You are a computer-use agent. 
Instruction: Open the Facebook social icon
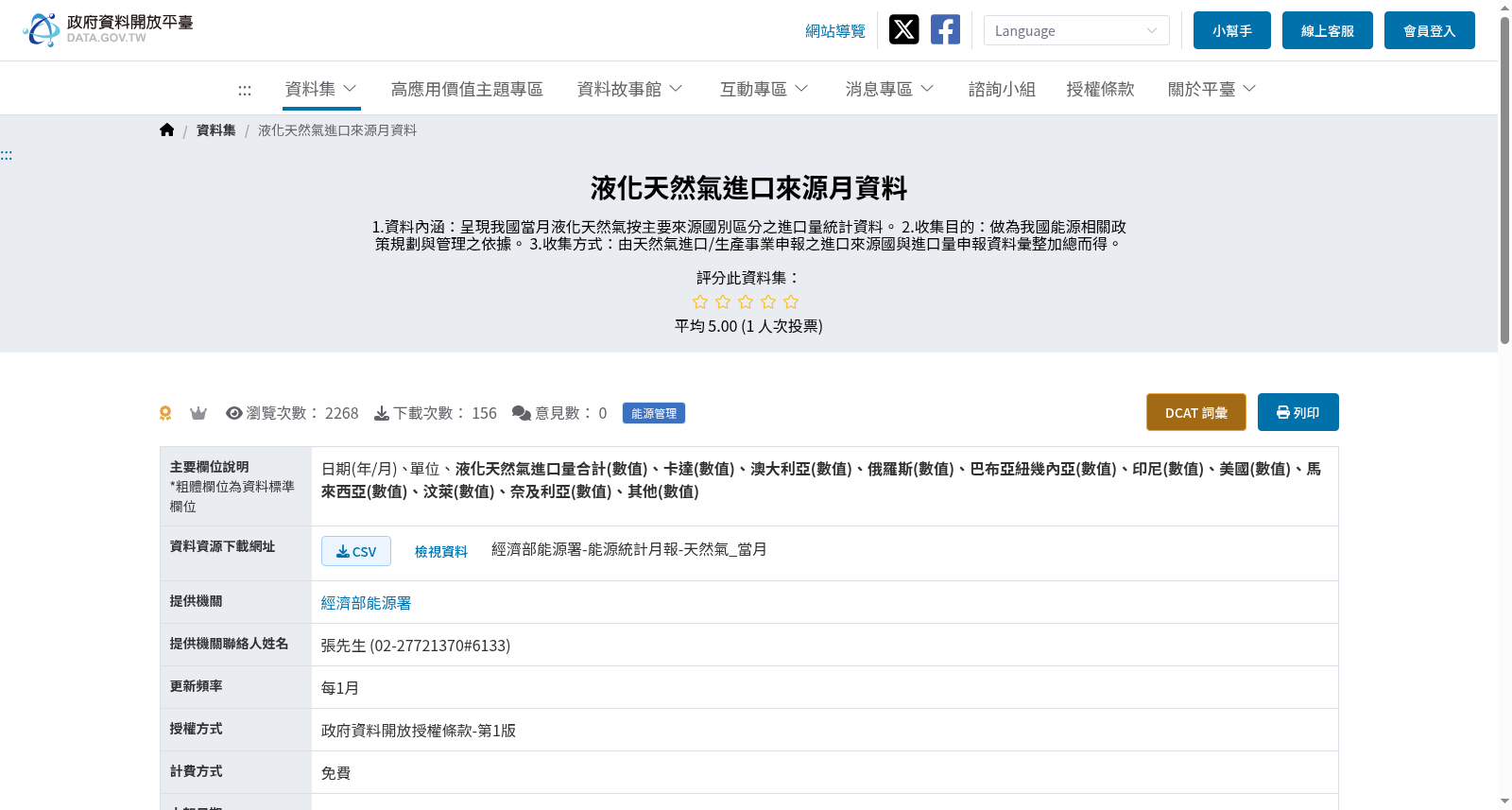pos(945,29)
